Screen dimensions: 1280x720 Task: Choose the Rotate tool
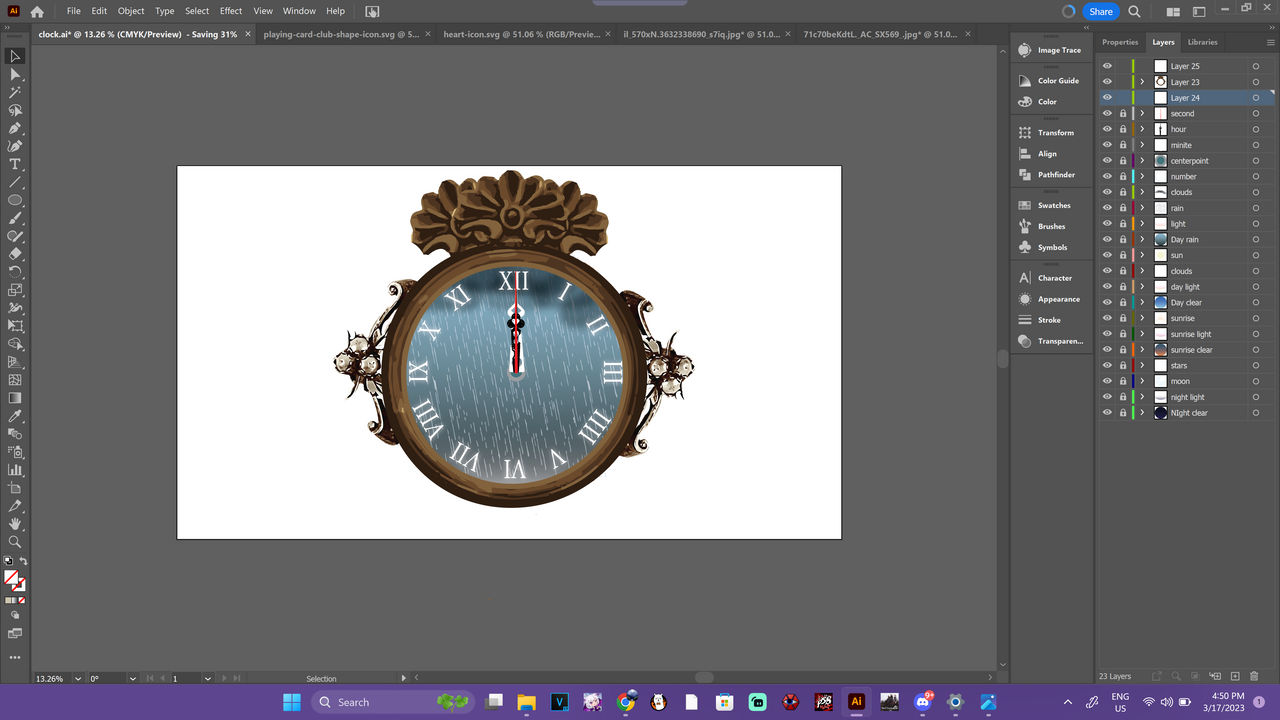click(15, 272)
